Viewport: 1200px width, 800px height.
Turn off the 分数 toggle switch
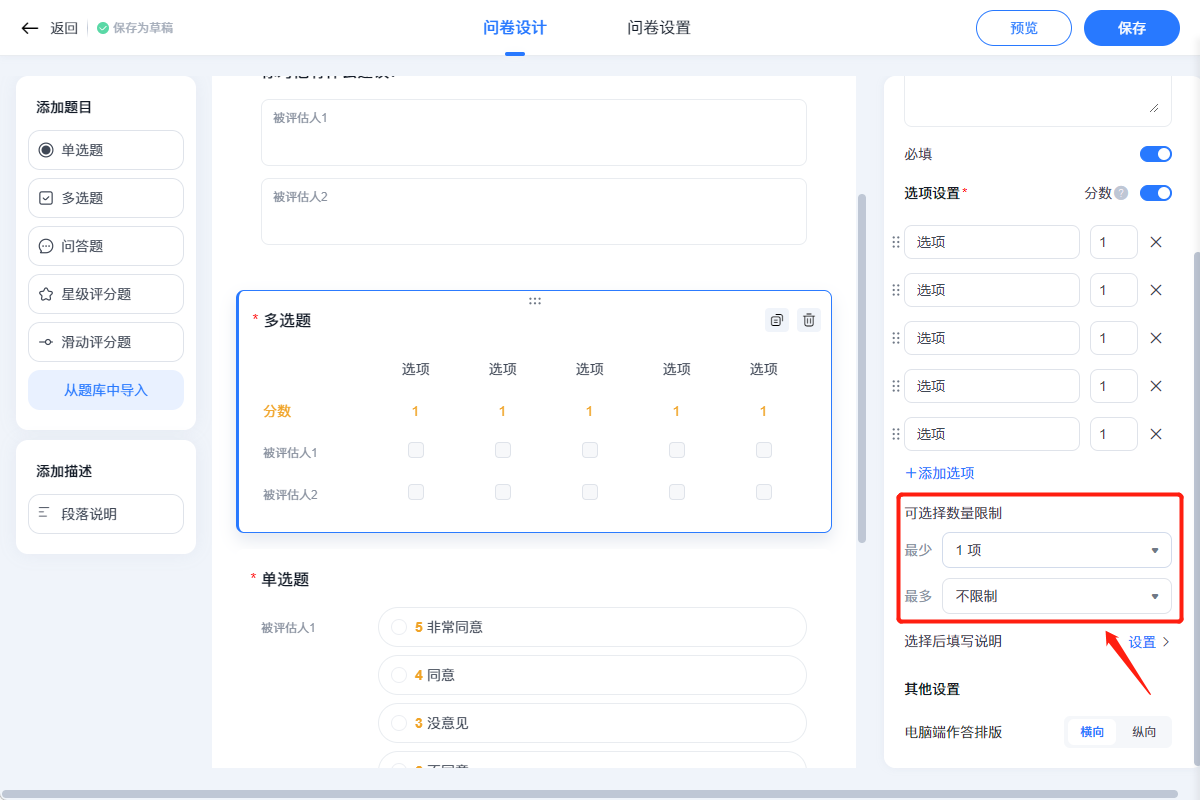(x=1156, y=193)
